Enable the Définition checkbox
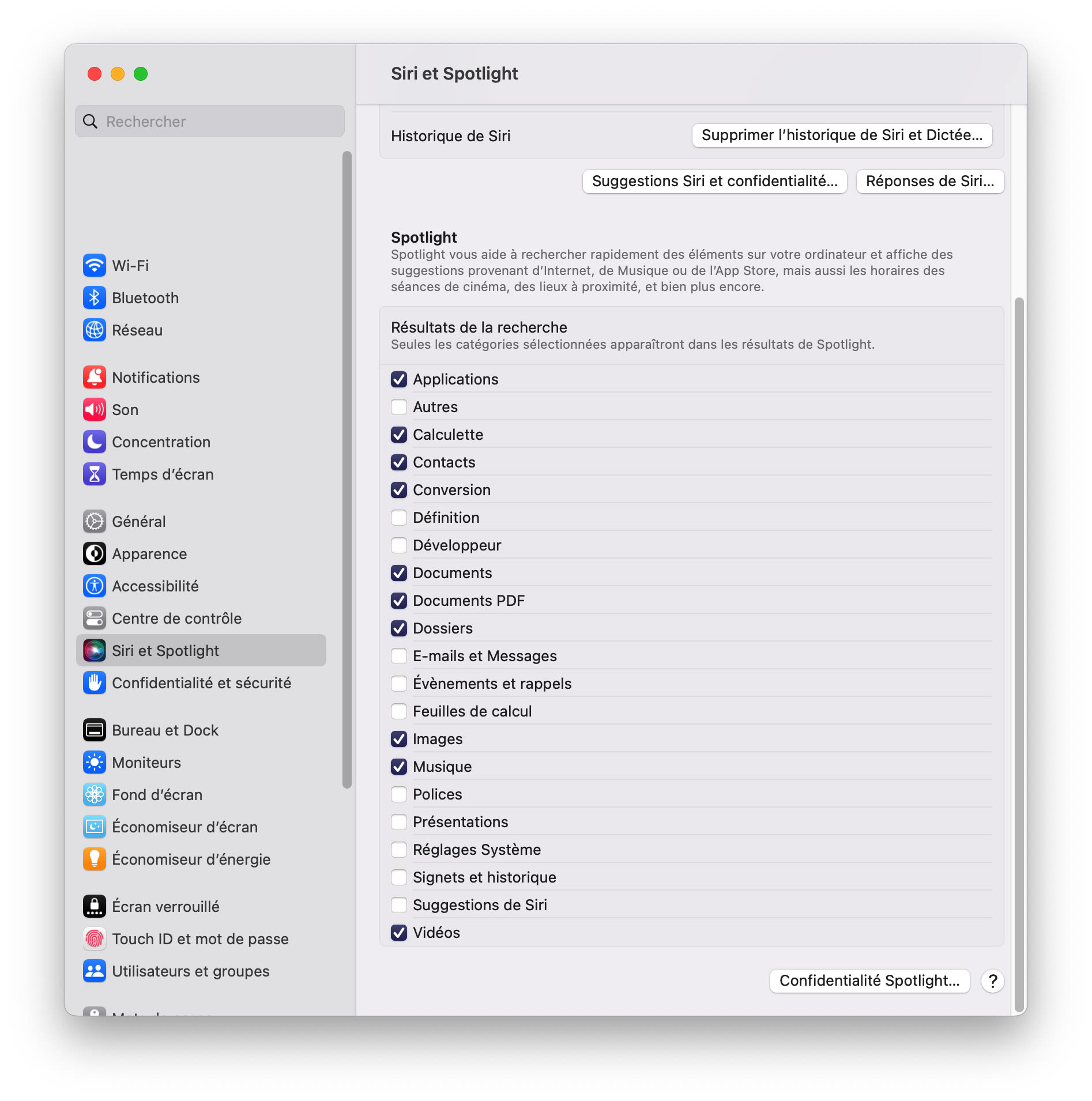 [399, 518]
